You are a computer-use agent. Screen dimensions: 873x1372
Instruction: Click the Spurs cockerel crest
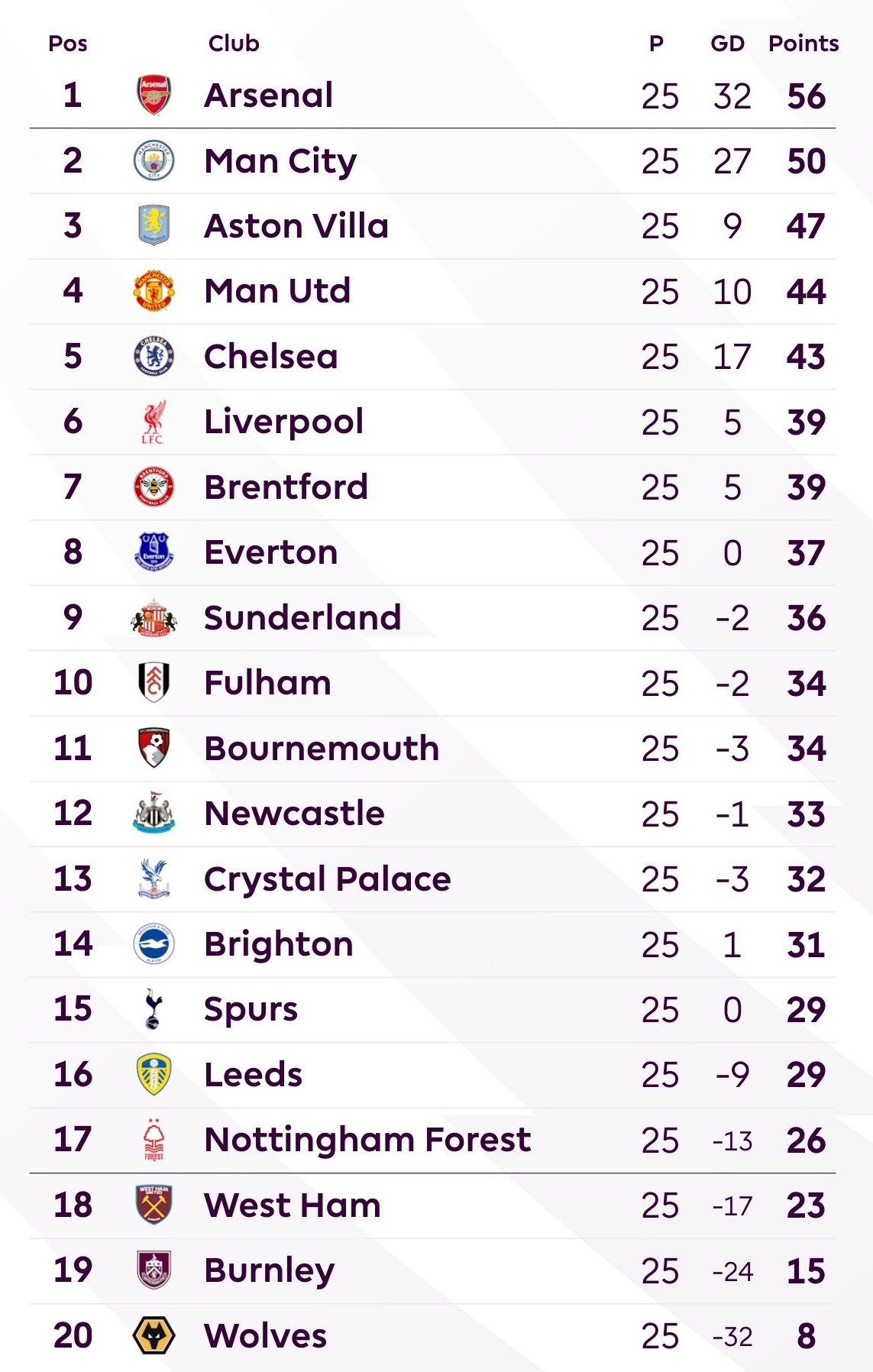click(154, 1009)
